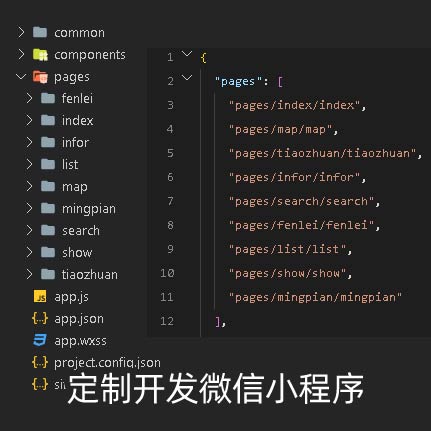Image resolution: width=431 pixels, height=431 pixels.
Task: Select the pages folder name
Action: tap(72, 77)
